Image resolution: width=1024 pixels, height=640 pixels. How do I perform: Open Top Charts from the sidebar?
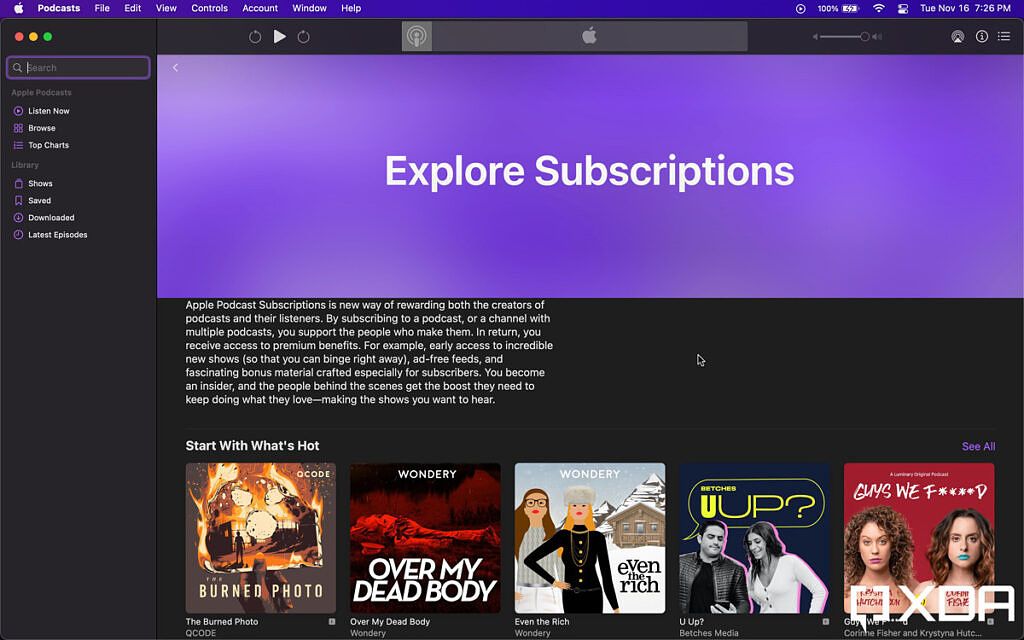tap(48, 145)
